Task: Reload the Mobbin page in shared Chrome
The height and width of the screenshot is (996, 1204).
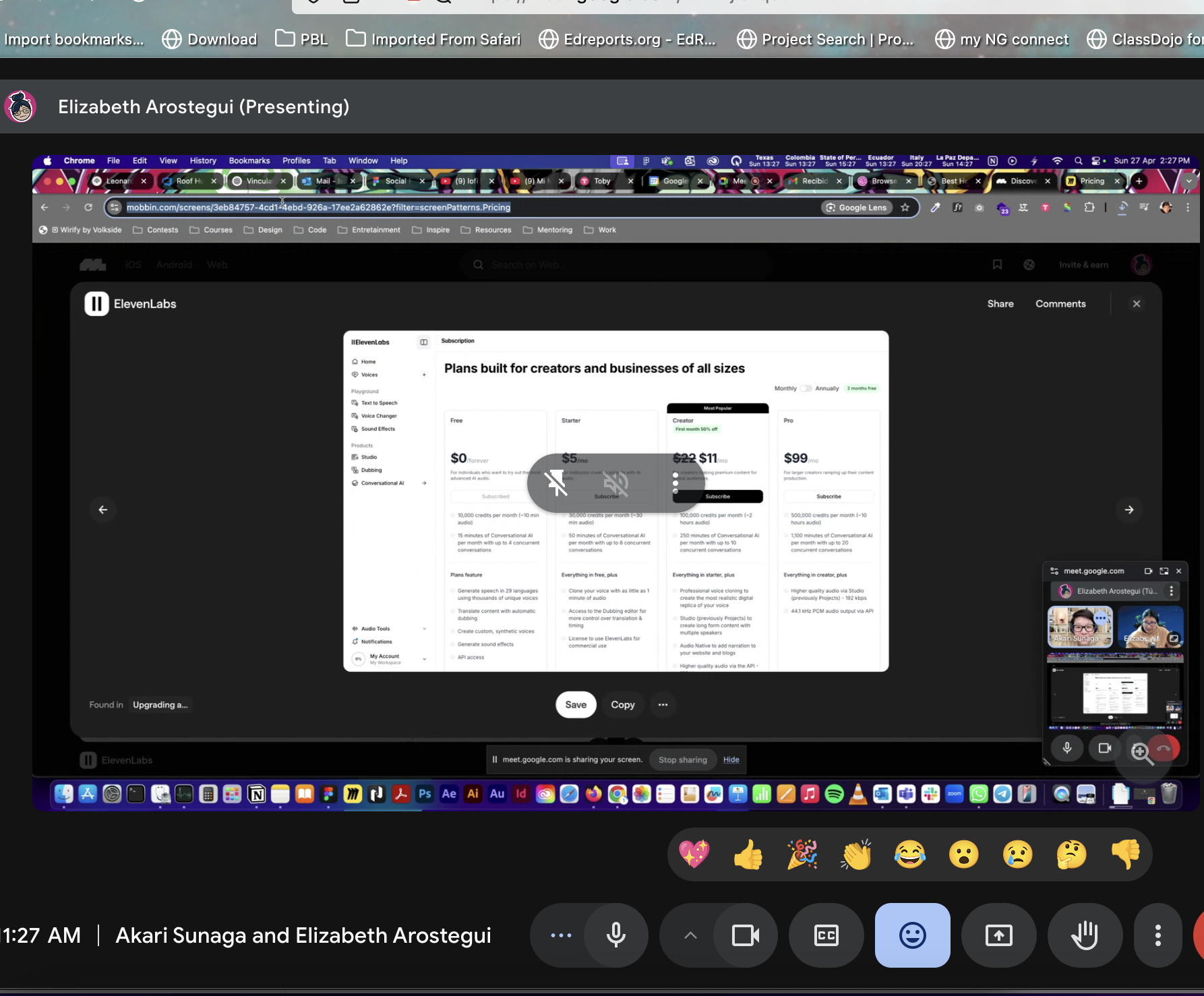Action: pos(88,208)
